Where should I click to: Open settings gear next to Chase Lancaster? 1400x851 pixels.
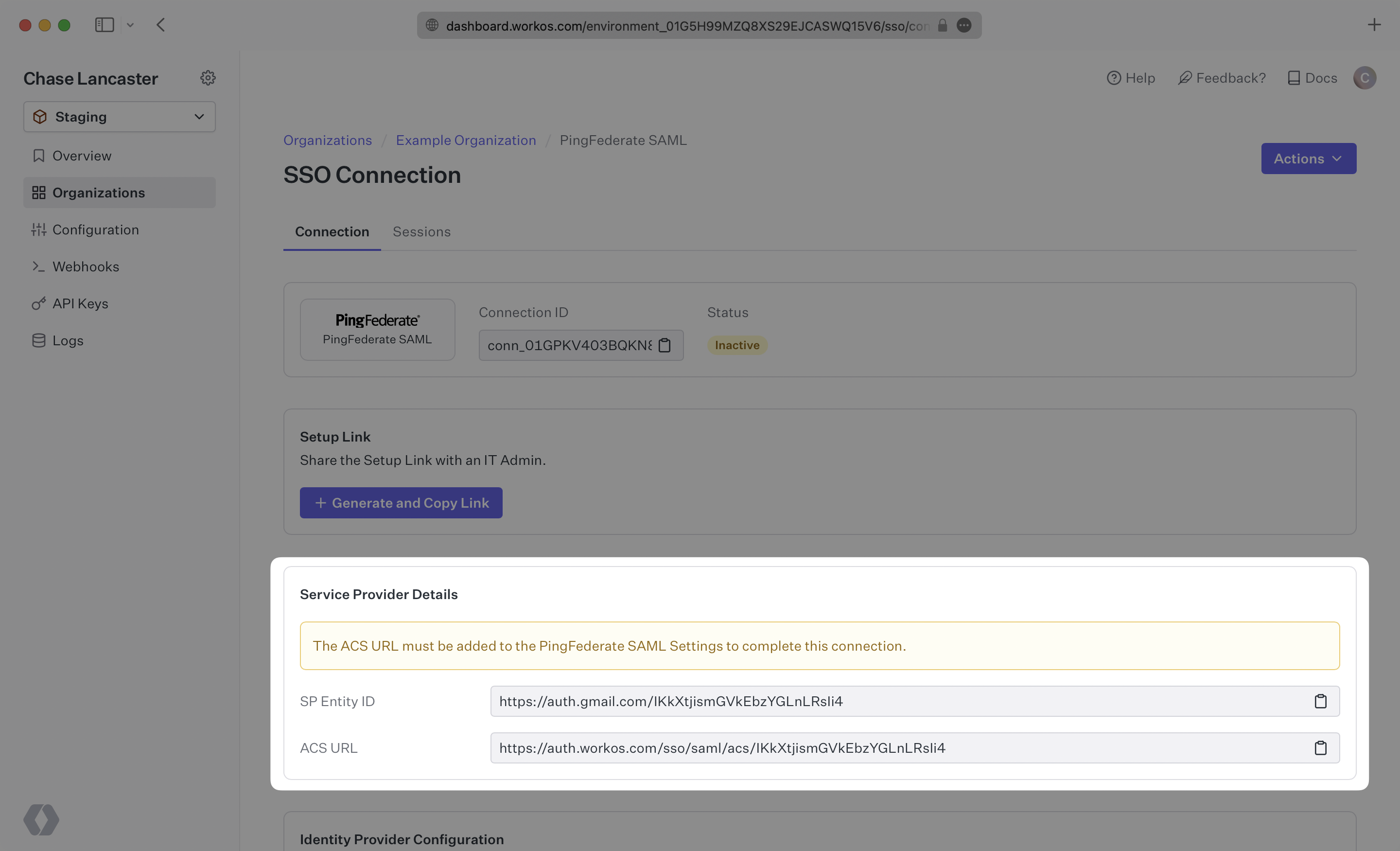tap(208, 77)
